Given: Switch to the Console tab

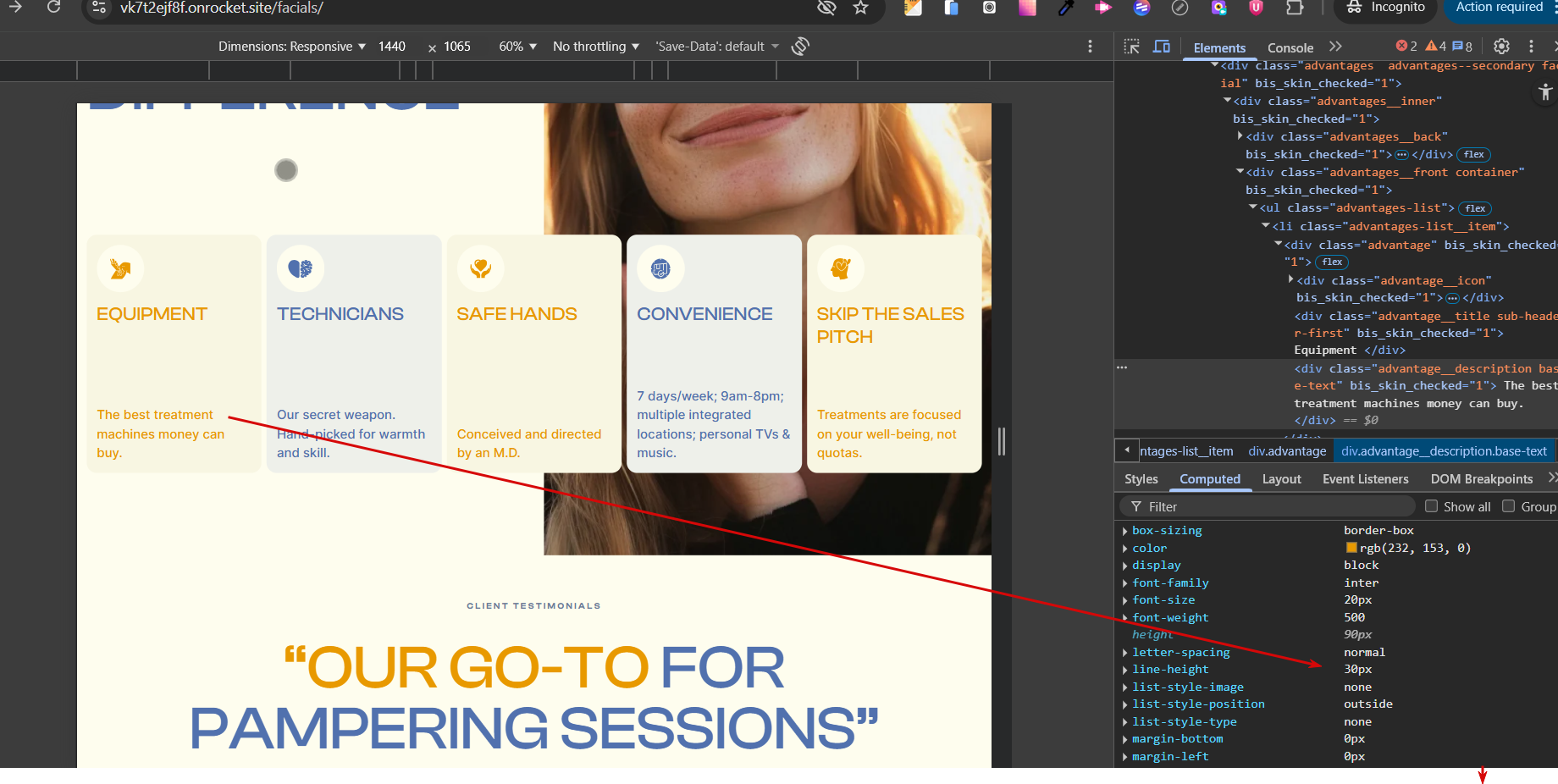Looking at the screenshot, I should click(1290, 48).
